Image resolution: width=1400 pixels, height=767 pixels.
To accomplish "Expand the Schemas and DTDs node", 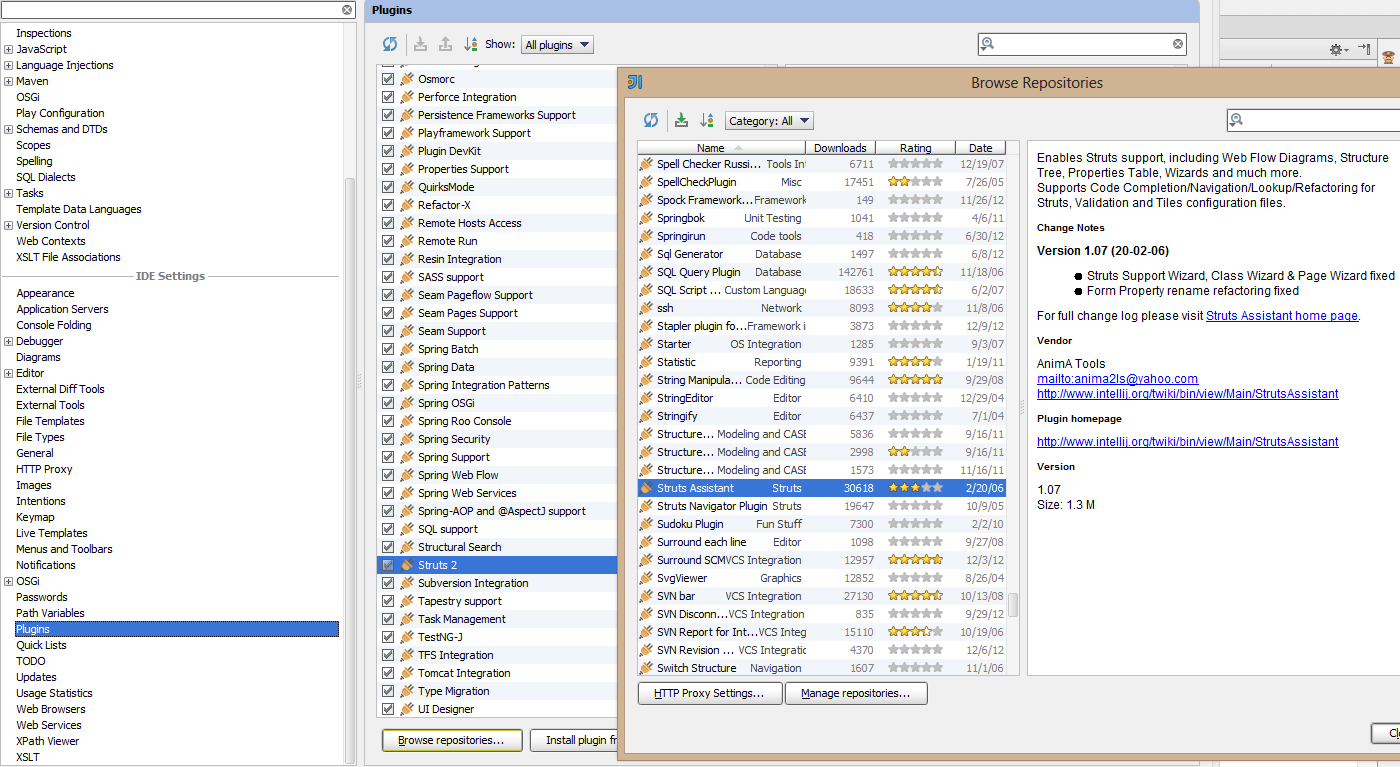I will [8, 129].
